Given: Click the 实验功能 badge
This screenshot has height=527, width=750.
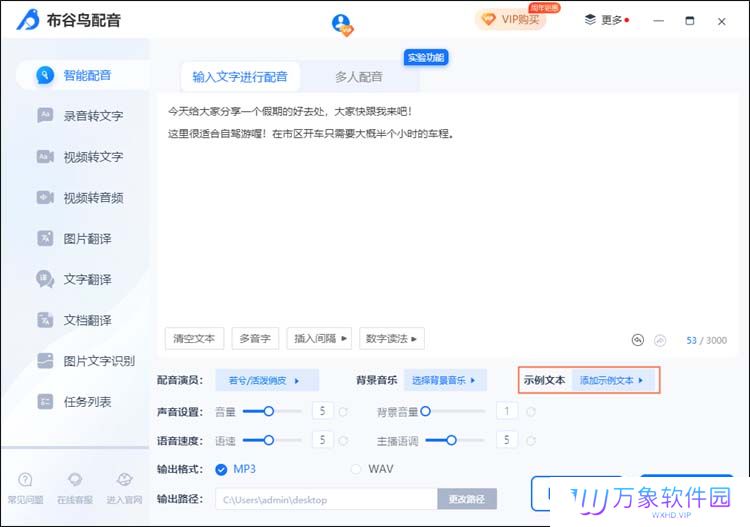Looking at the screenshot, I should (x=426, y=58).
